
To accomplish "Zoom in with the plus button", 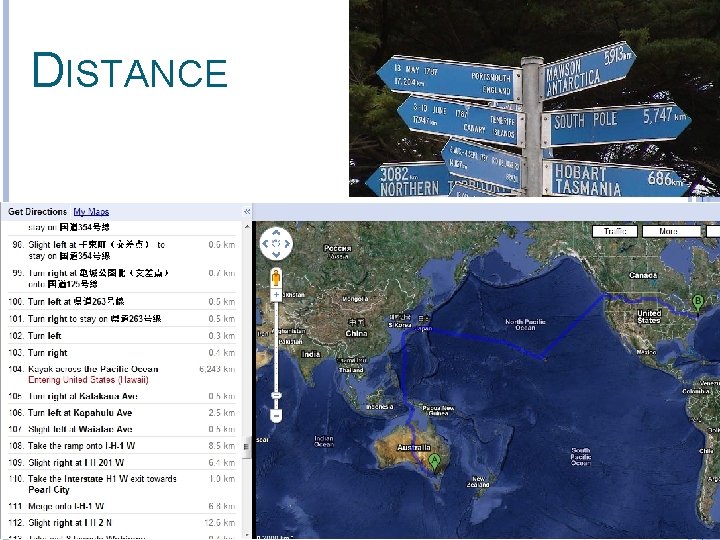I will point(276,295).
